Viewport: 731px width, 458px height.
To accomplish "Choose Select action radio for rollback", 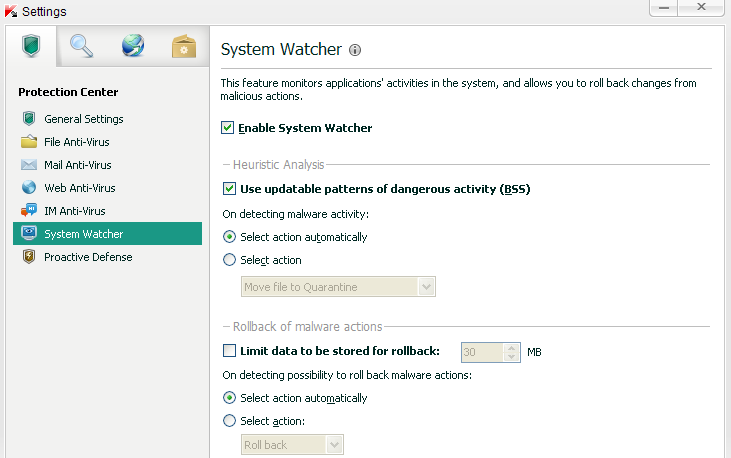I will coord(229,421).
